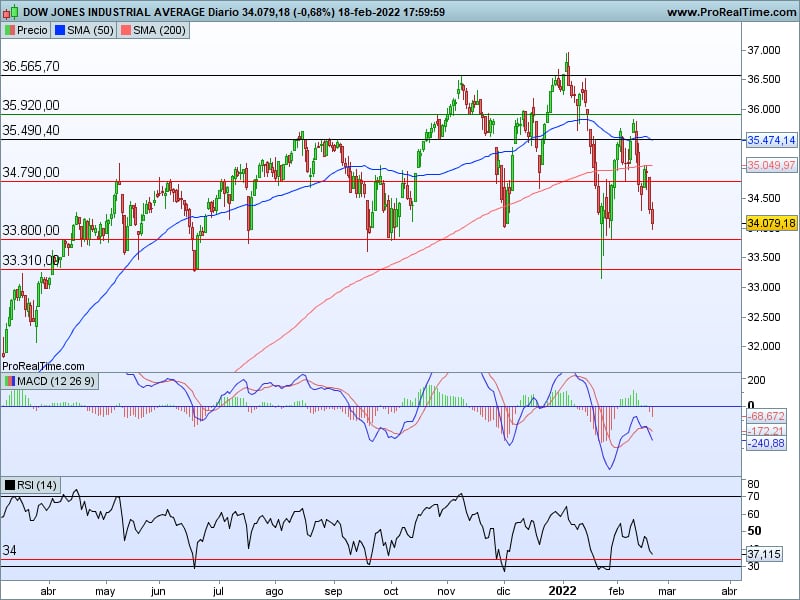
Task: Click the feb month label on time axis
Action: (616, 591)
